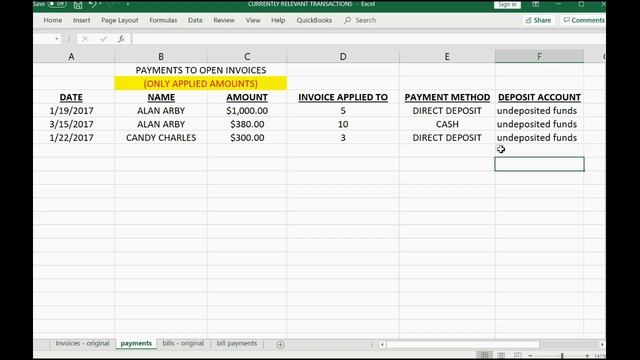Click the INVOICE APPLIED TO header cell

click(x=343, y=97)
